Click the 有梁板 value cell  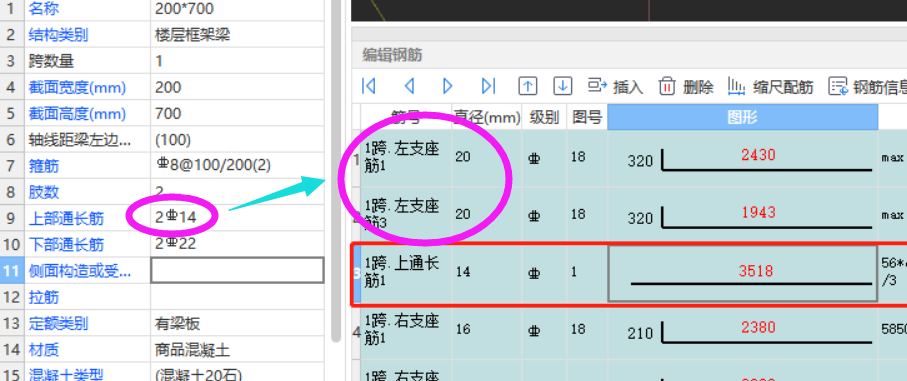click(x=178, y=323)
